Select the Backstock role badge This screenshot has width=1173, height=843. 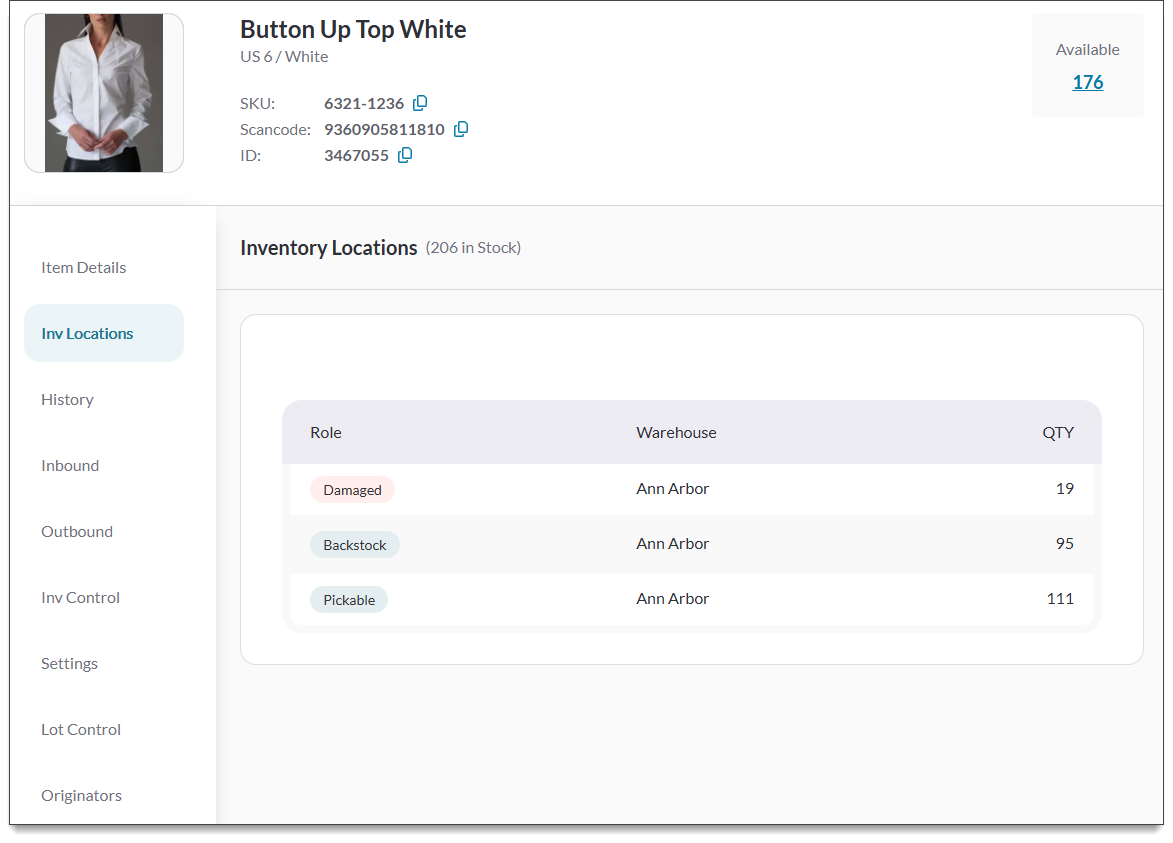[x=354, y=545]
